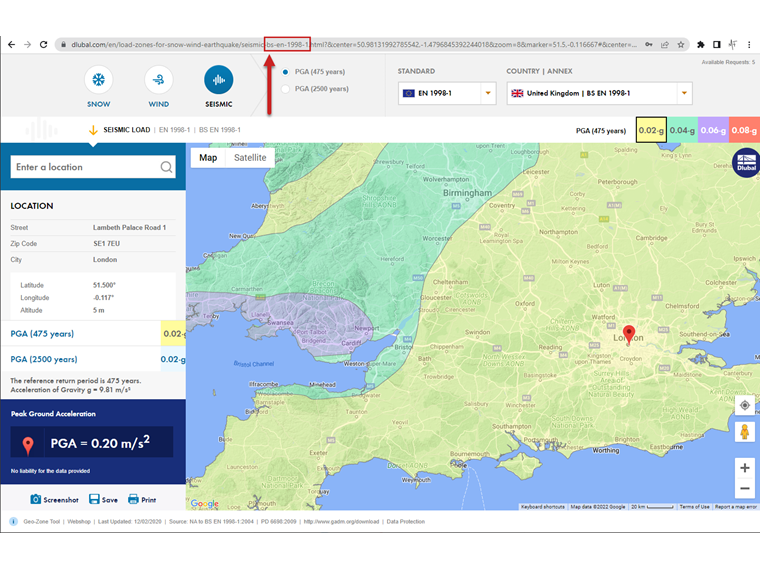Click the SE1 7EU zip code value
Image resolution: width=760 pixels, height=570 pixels.
[107, 243]
